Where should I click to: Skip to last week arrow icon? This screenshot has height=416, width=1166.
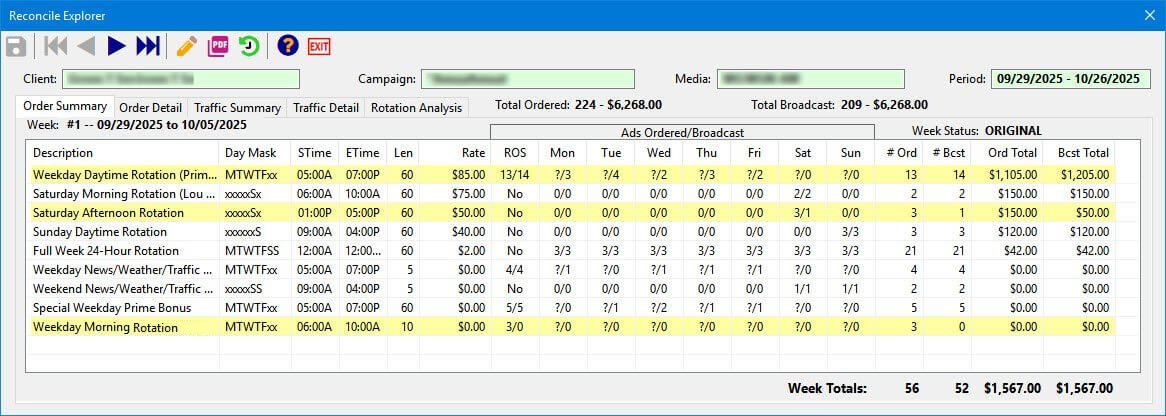[148, 46]
